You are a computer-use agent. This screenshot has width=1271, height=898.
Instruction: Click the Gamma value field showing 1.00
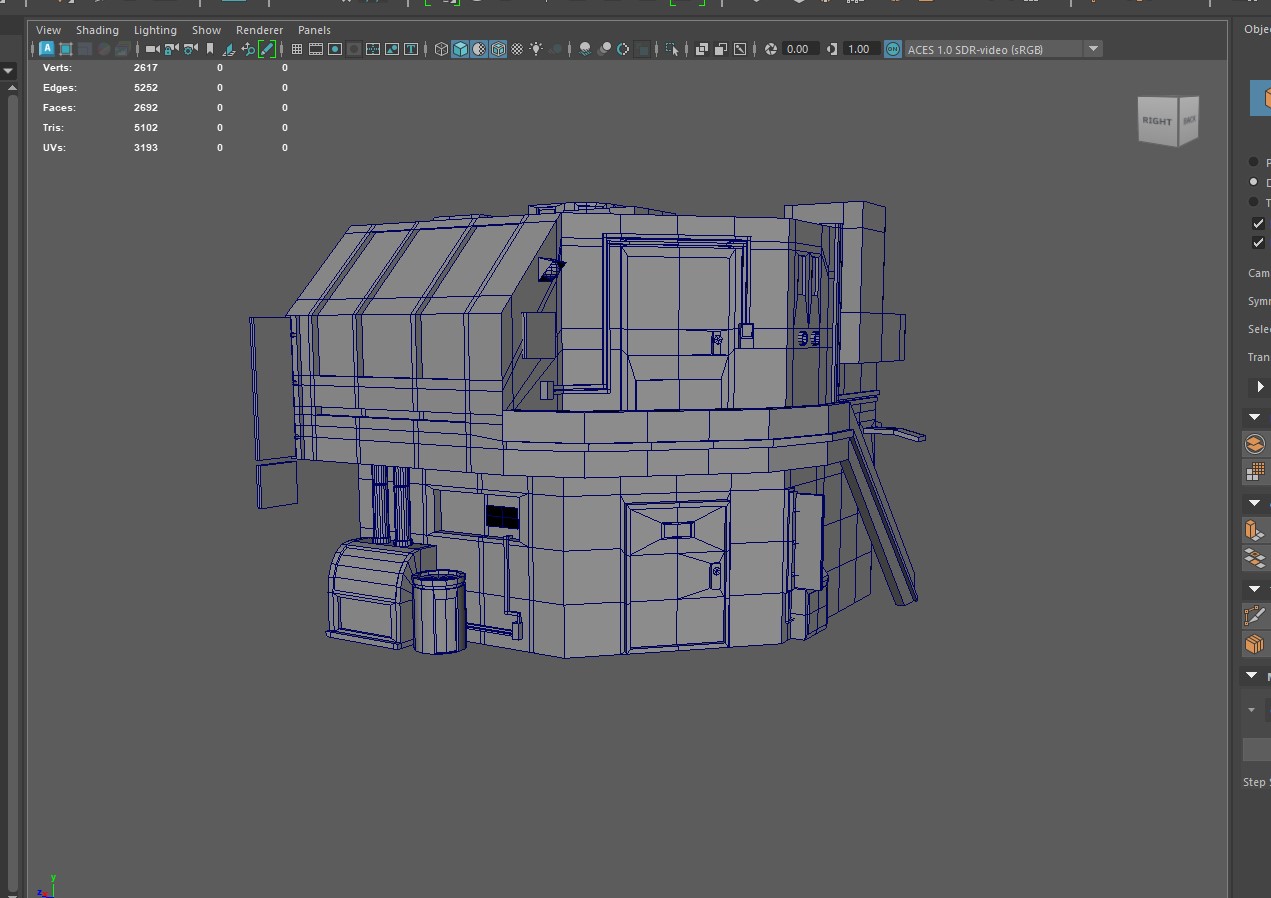pos(859,49)
